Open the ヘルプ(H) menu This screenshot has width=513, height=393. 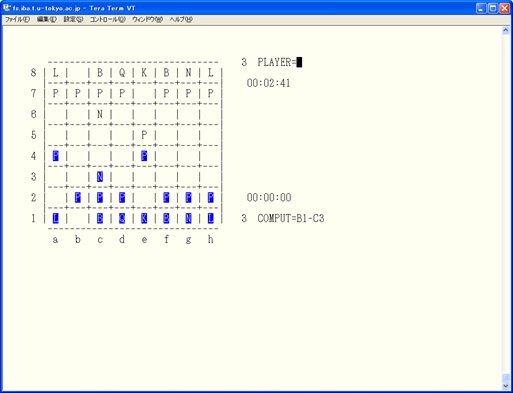pyautogui.click(x=181, y=19)
